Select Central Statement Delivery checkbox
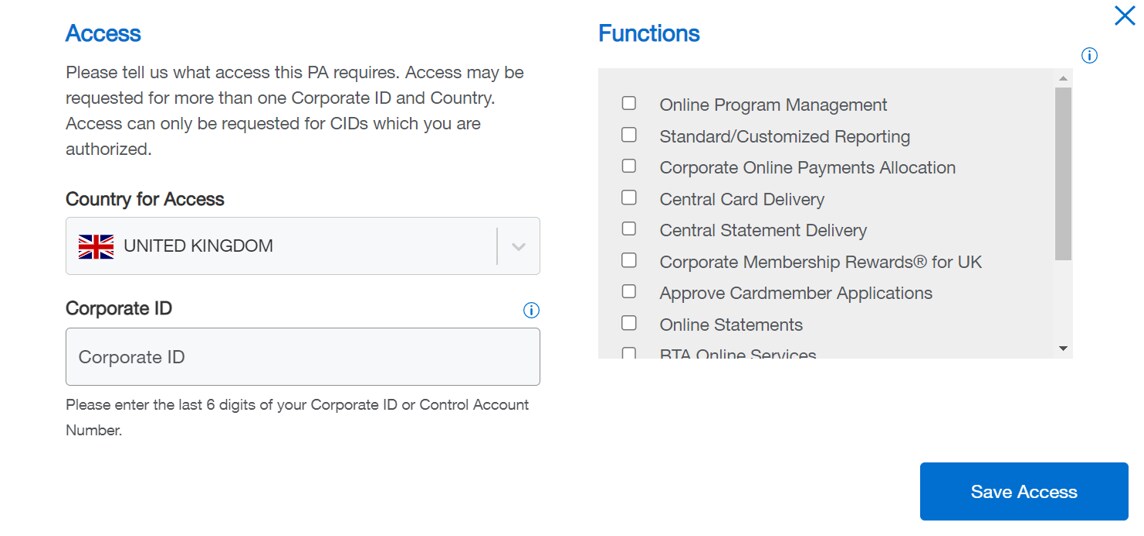 (629, 228)
